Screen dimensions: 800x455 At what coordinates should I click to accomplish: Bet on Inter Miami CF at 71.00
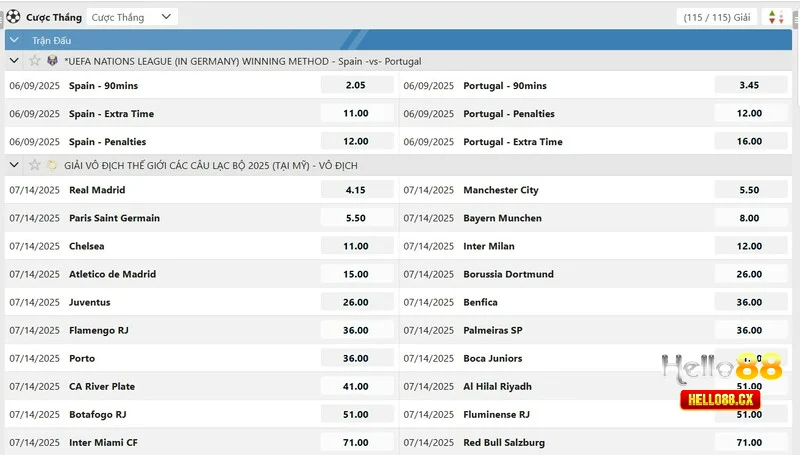356,442
